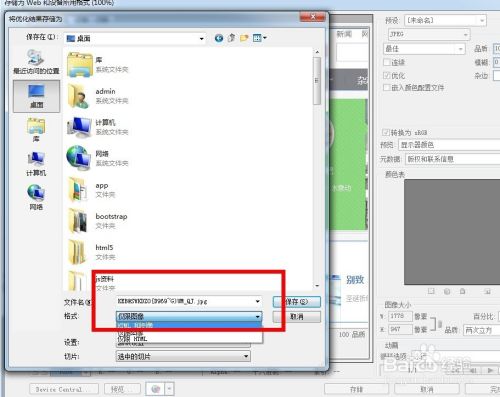This screenshot has height=397, width=500.
Task: Click the image width field showing 1778
Action: tap(400, 316)
